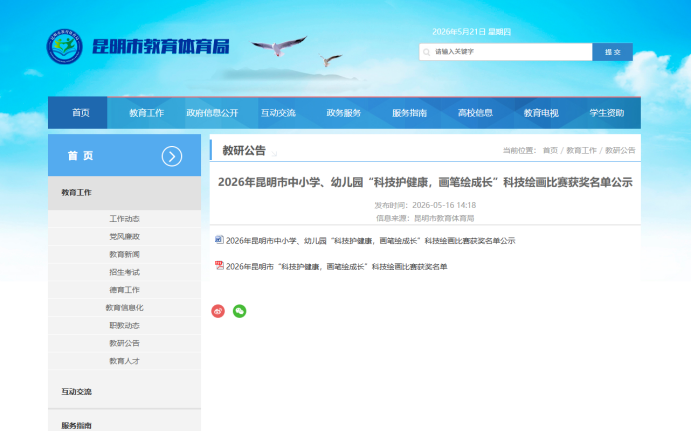Screen dimensions: 691x431
Task: Click the article title about 科技绘画比赛获奖名单公示
Action: point(425,182)
